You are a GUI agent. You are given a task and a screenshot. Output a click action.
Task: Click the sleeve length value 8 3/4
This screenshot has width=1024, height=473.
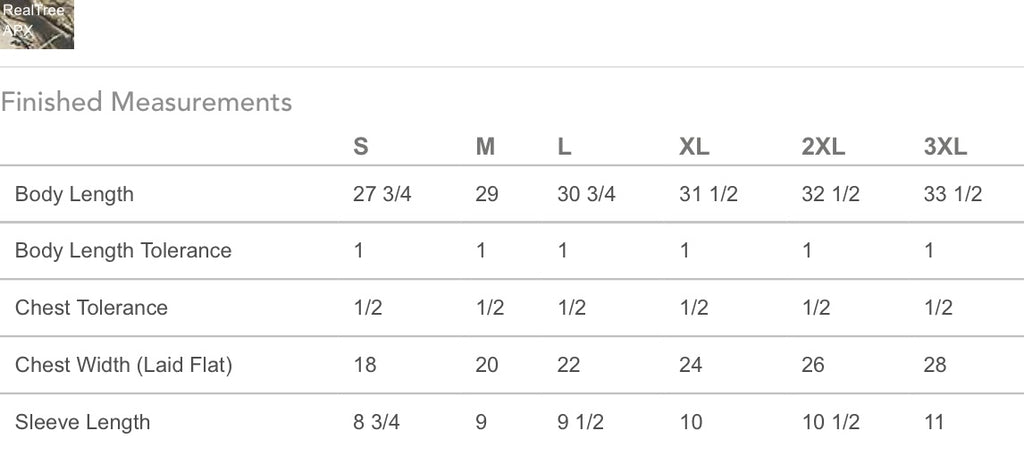376,422
